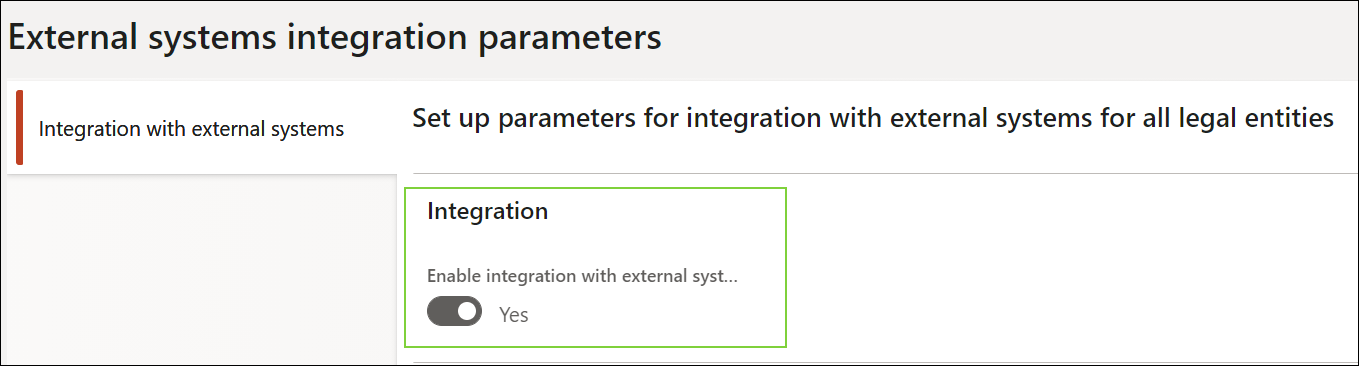Click the dark track of the toggle
This screenshot has height=366, width=1359.
pos(441,312)
